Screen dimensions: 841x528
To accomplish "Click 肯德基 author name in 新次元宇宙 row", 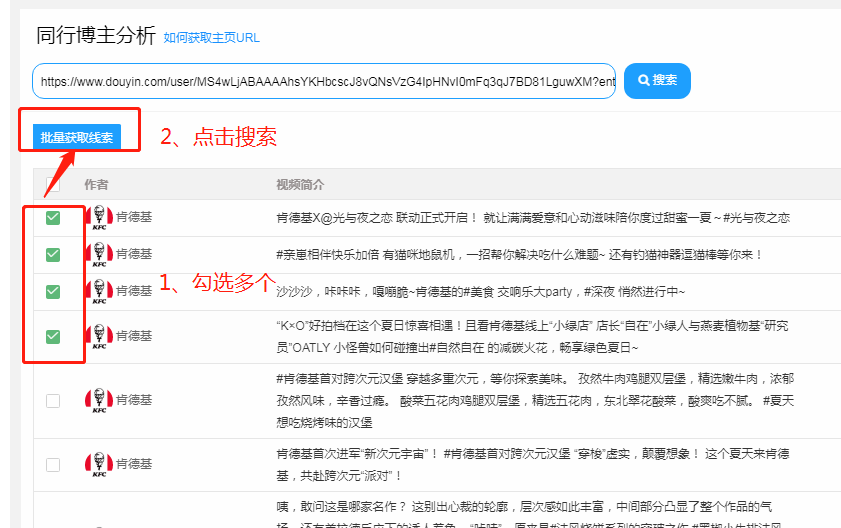I will click(134, 464).
